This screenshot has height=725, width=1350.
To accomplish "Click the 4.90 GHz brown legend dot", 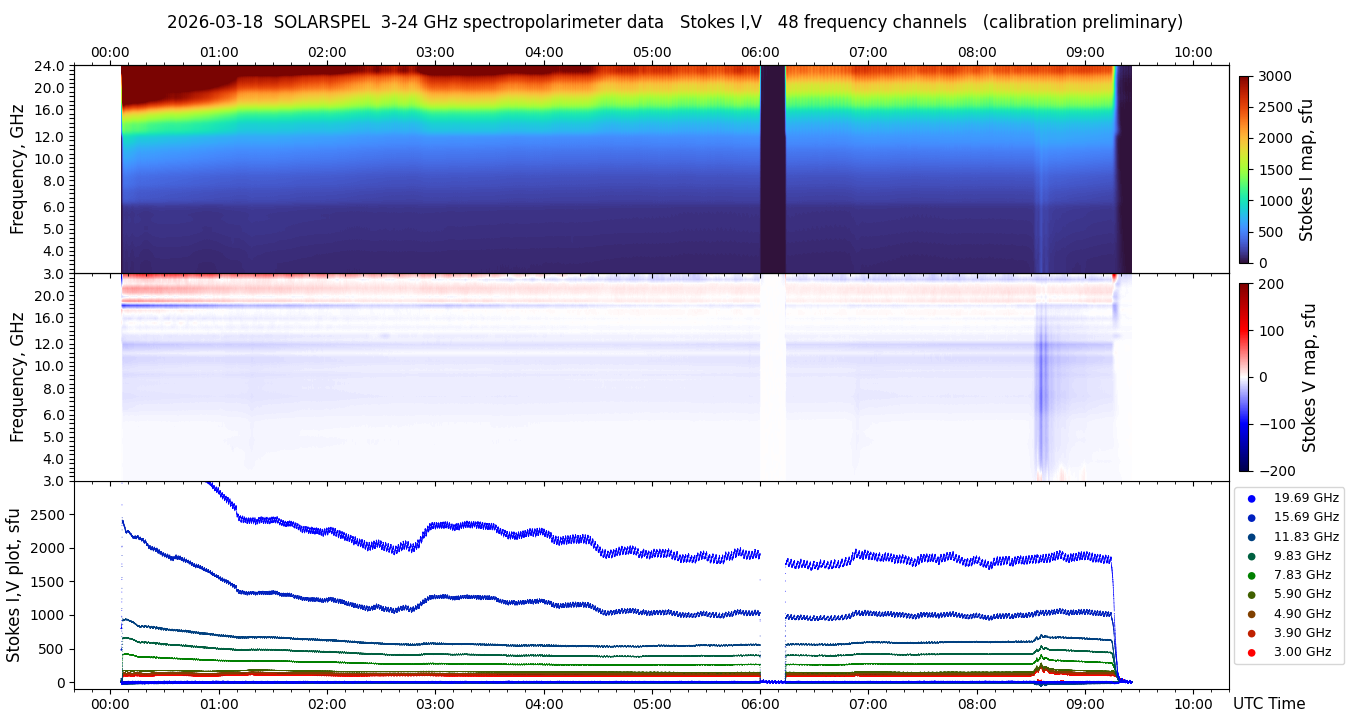I will click(1251, 614).
